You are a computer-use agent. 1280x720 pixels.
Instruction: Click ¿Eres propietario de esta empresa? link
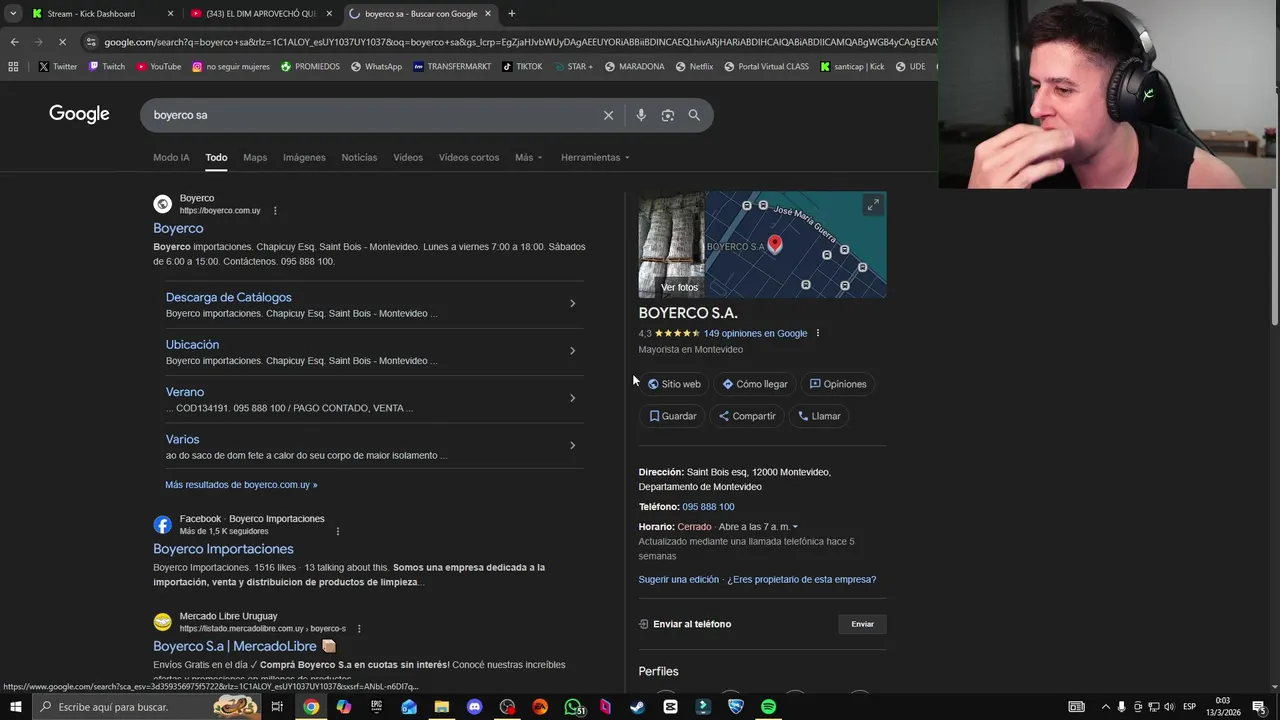(x=801, y=579)
